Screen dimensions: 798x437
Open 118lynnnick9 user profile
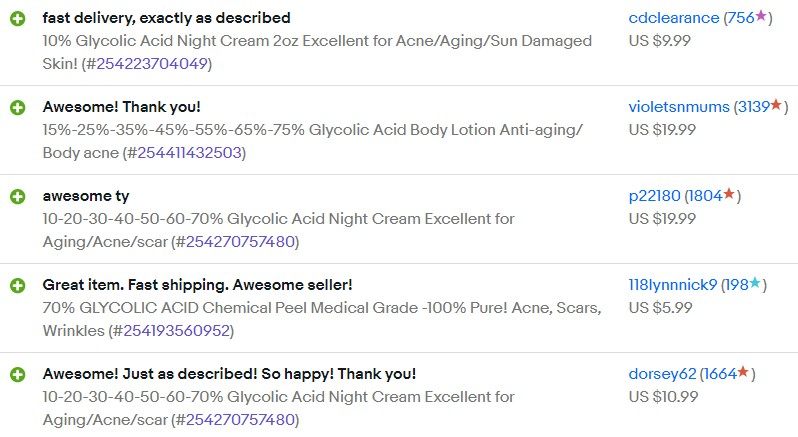(672, 286)
